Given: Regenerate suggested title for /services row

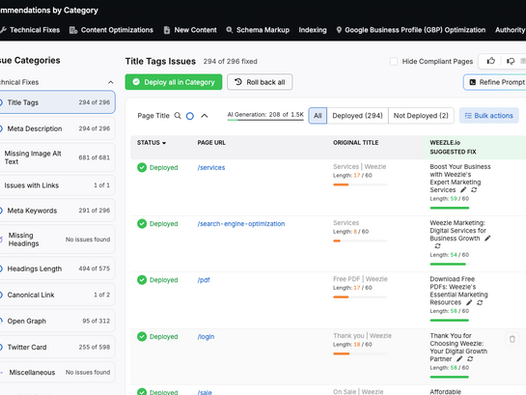Looking at the screenshot, I should pyautogui.click(x=474, y=190).
